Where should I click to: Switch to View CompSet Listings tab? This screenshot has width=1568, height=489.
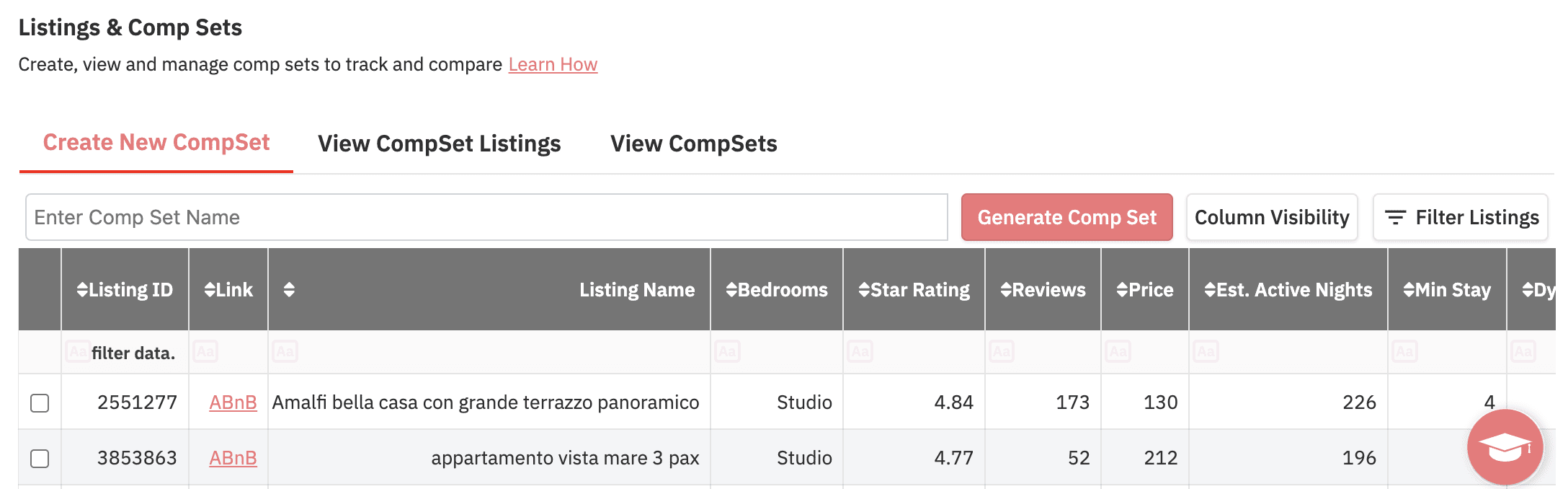point(439,144)
